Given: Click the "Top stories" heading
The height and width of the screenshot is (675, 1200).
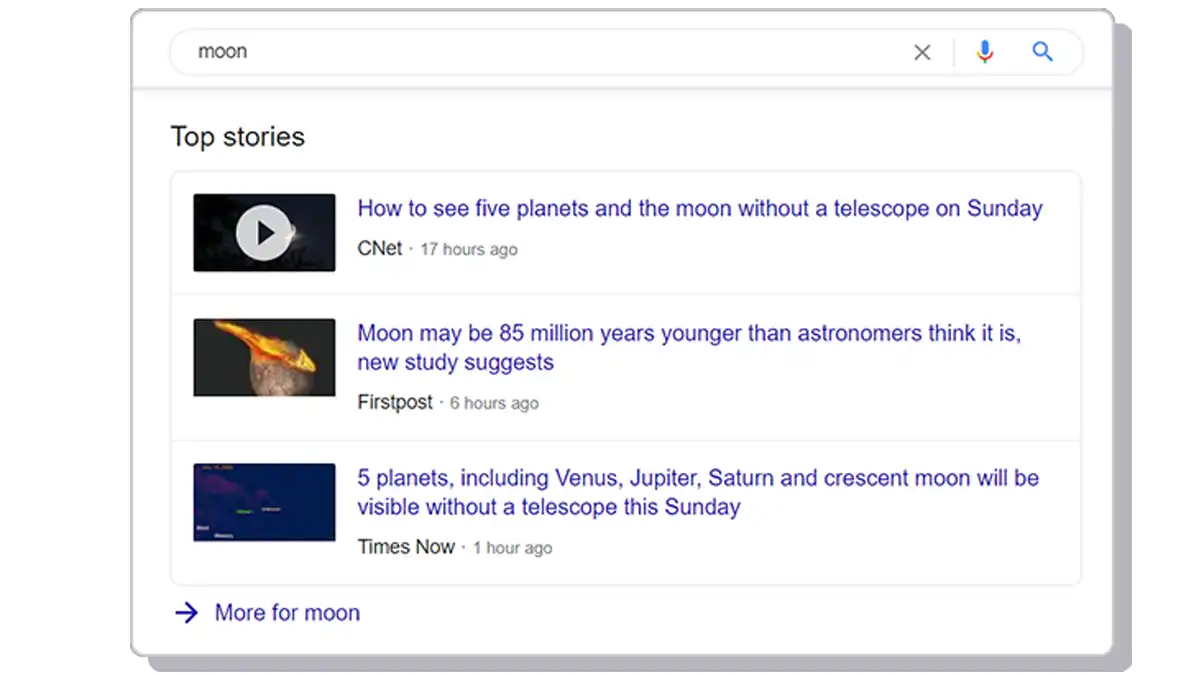Looking at the screenshot, I should [237, 137].
